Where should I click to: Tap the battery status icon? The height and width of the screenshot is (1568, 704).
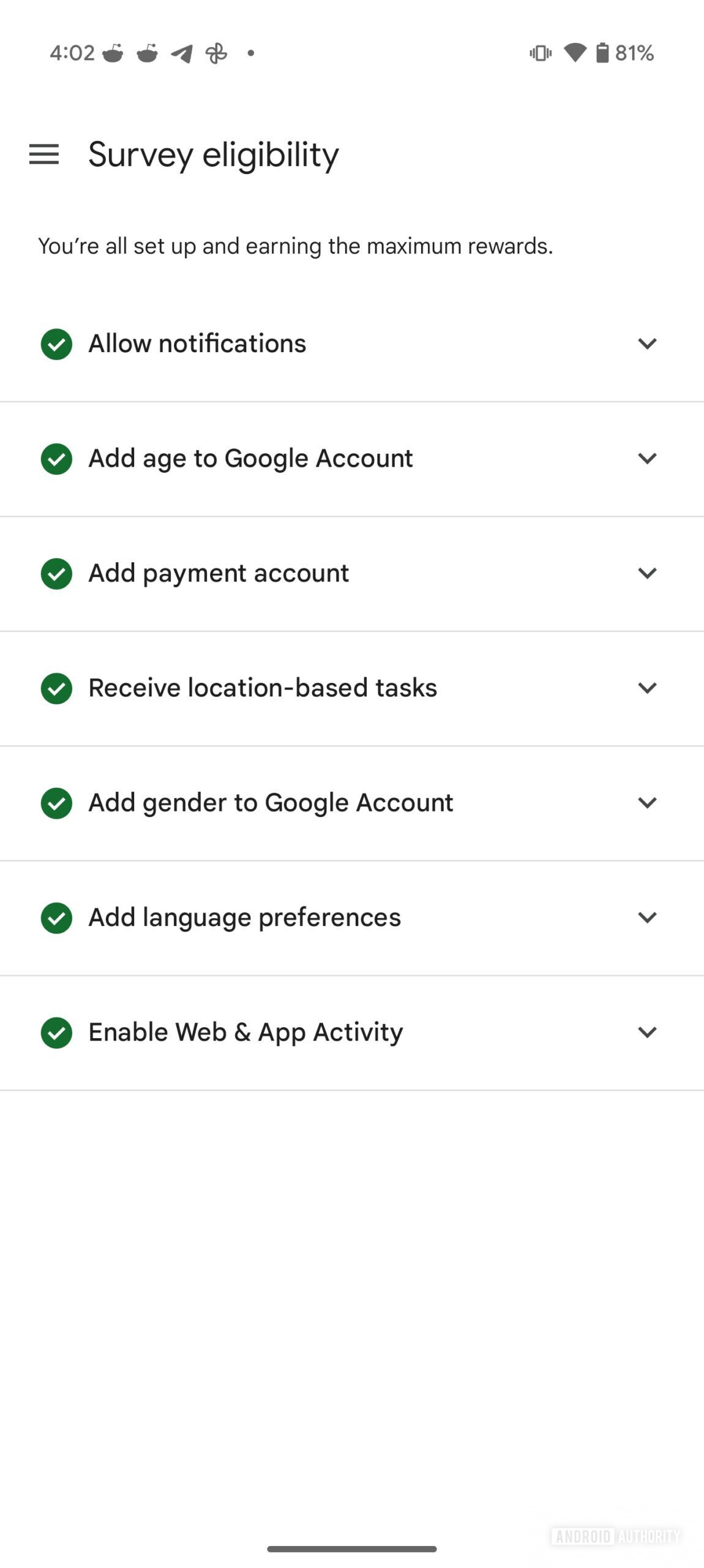tap(602, 53)
